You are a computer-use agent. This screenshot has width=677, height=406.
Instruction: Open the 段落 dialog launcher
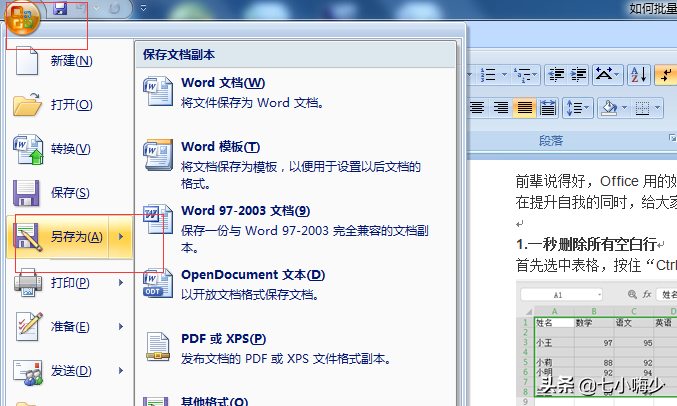click(x=672, y=138)
